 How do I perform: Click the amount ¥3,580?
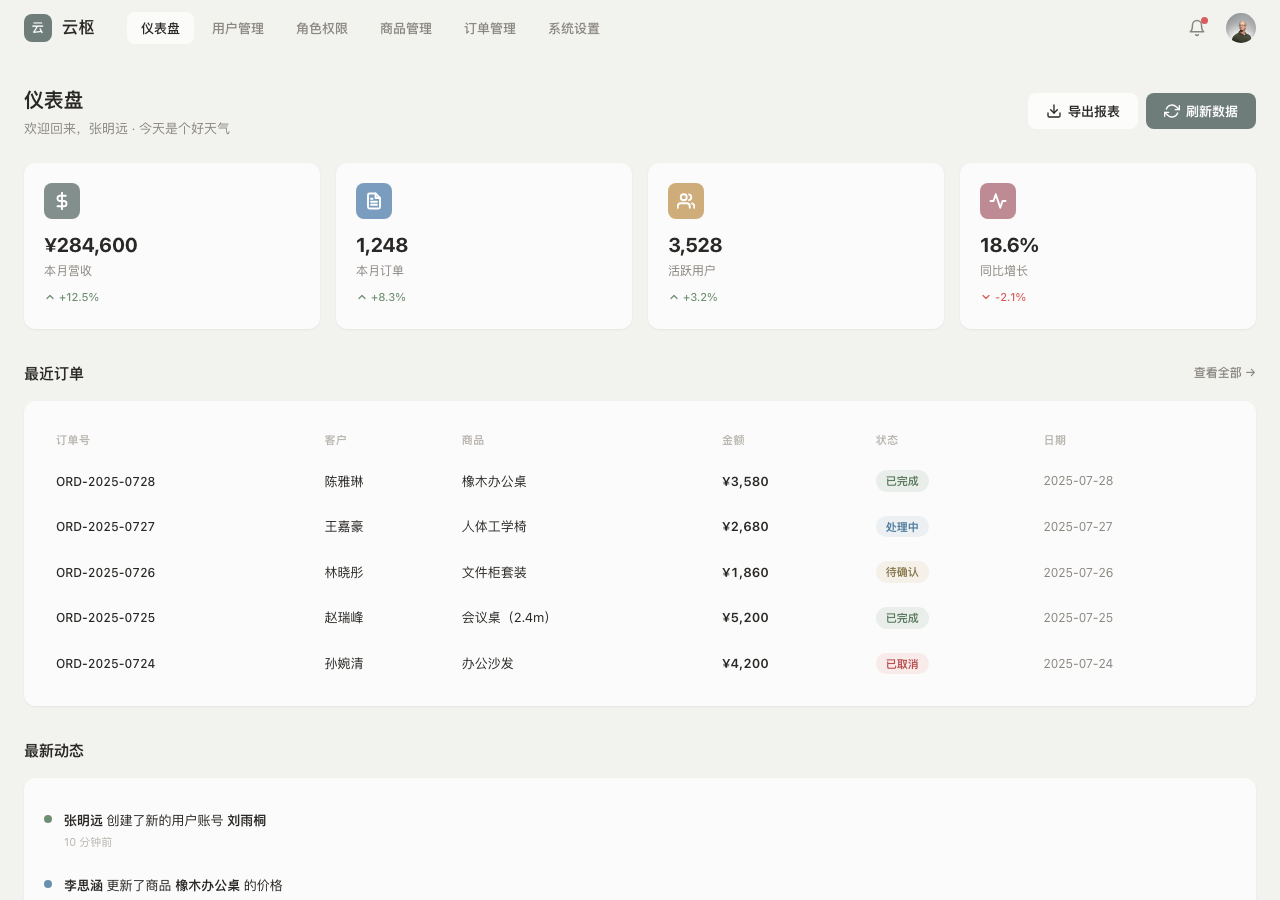click(x=745, y=481)
